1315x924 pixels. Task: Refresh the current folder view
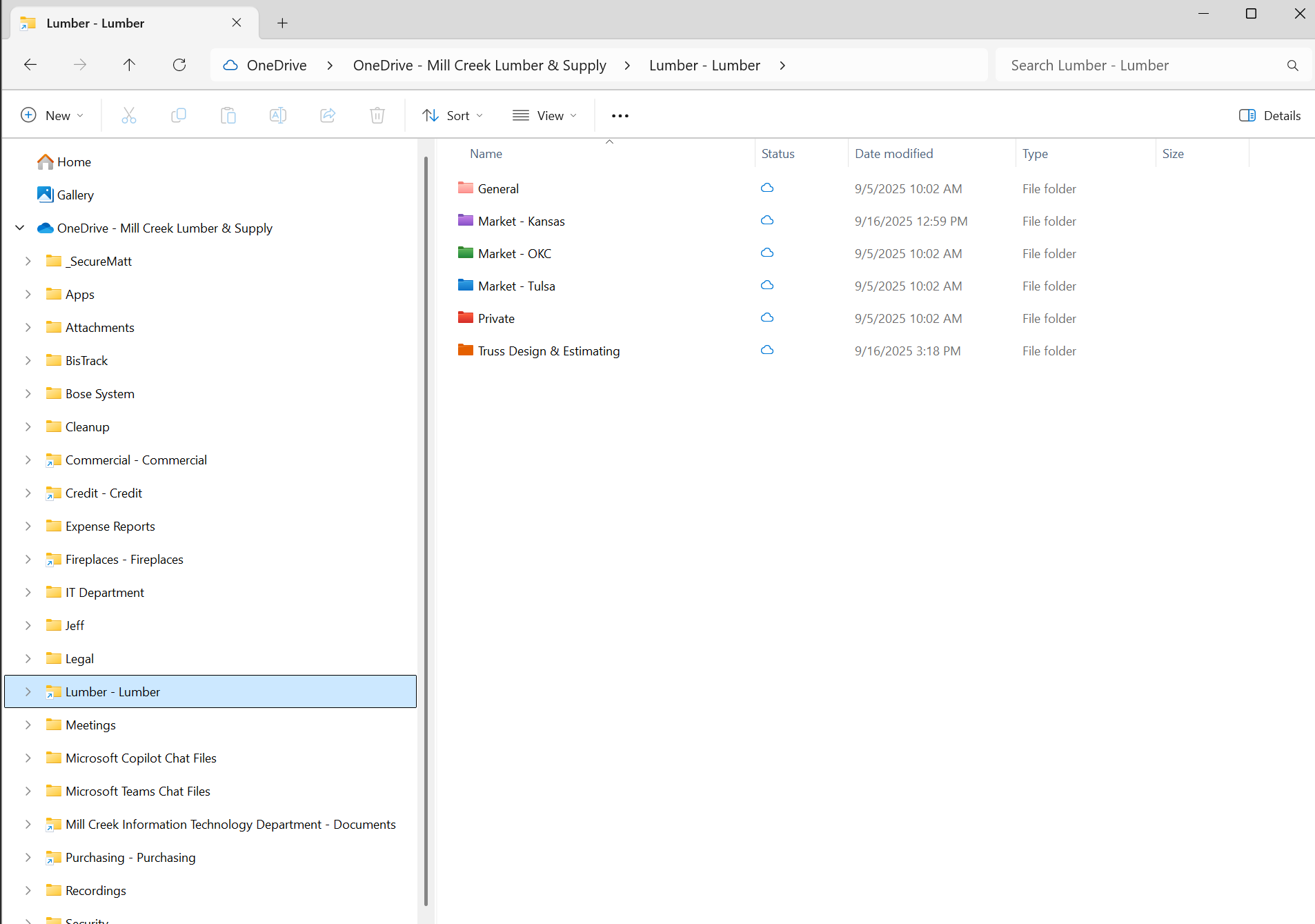179,65
